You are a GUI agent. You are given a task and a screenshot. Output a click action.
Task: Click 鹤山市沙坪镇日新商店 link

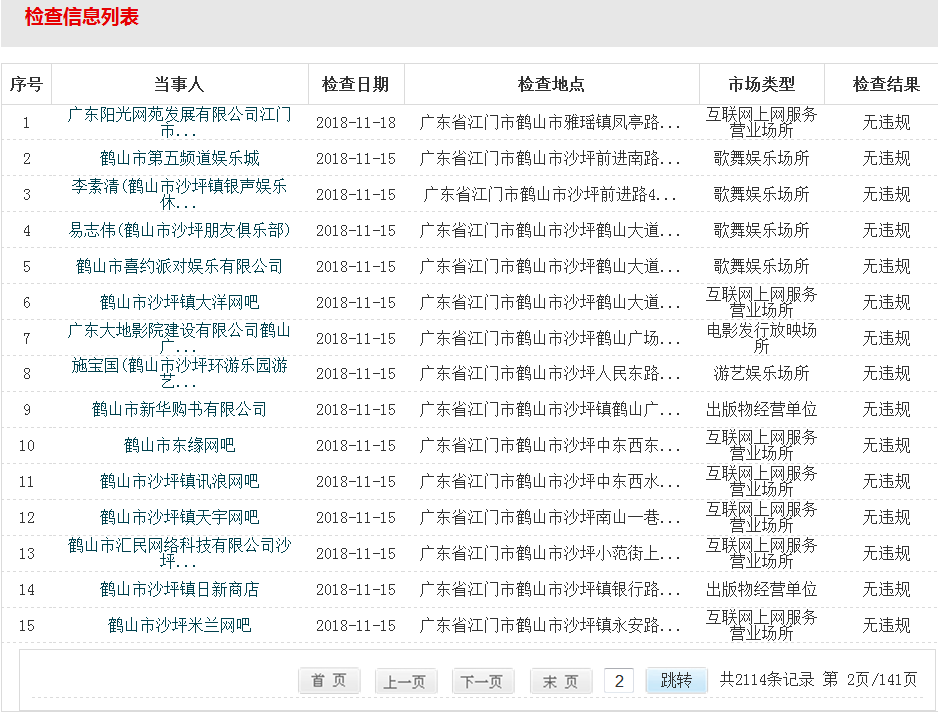coord(179,589)
